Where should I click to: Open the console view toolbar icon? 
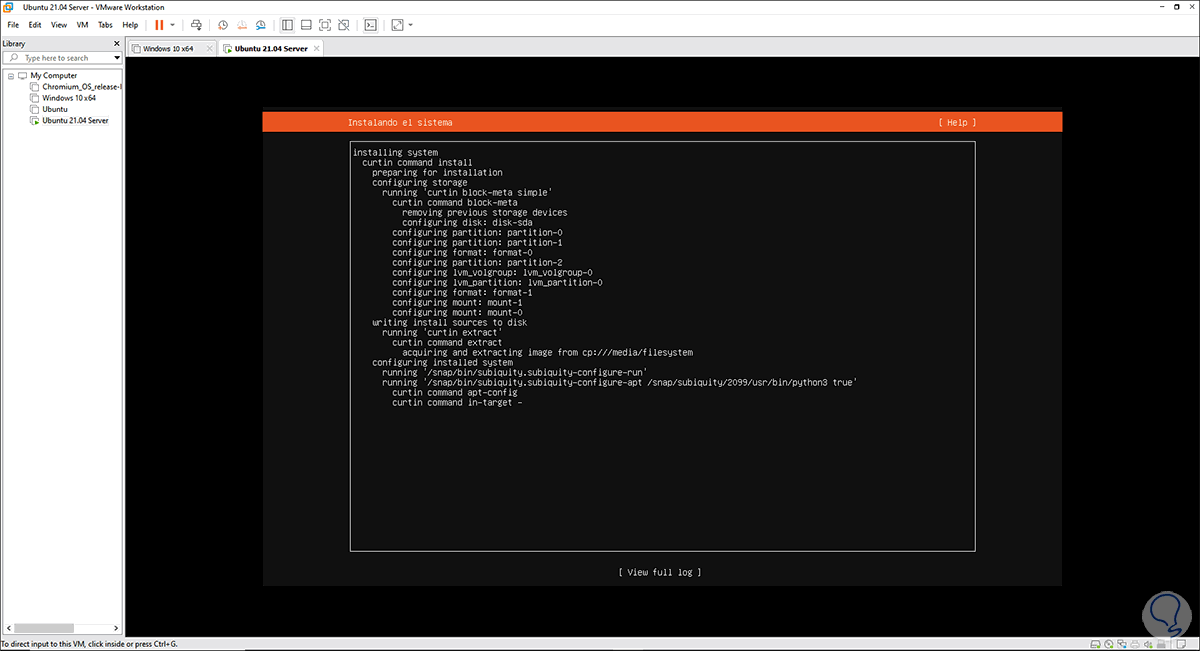click(x=371, y=24)
